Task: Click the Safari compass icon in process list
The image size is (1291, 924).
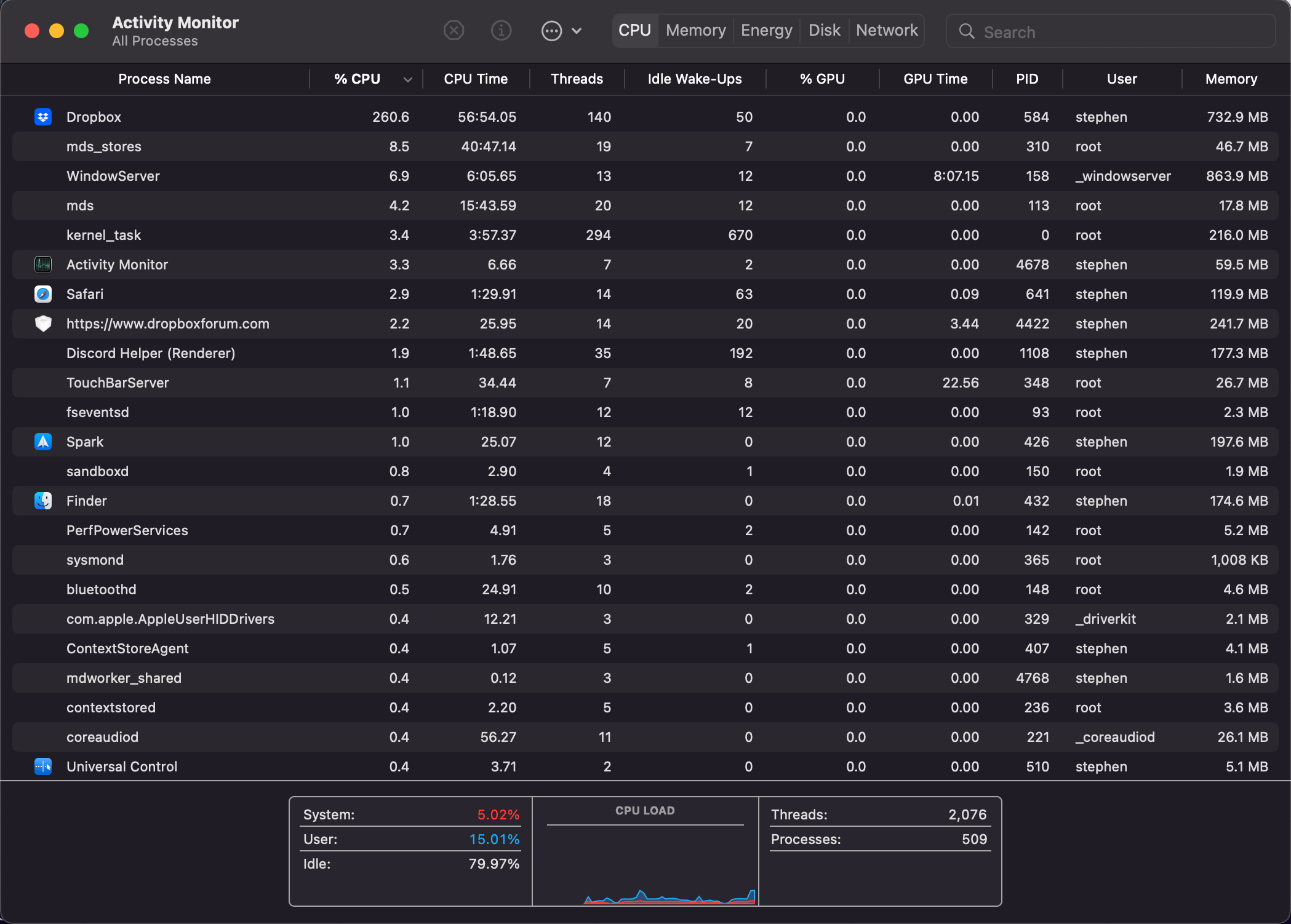Action: coord(42,294)
